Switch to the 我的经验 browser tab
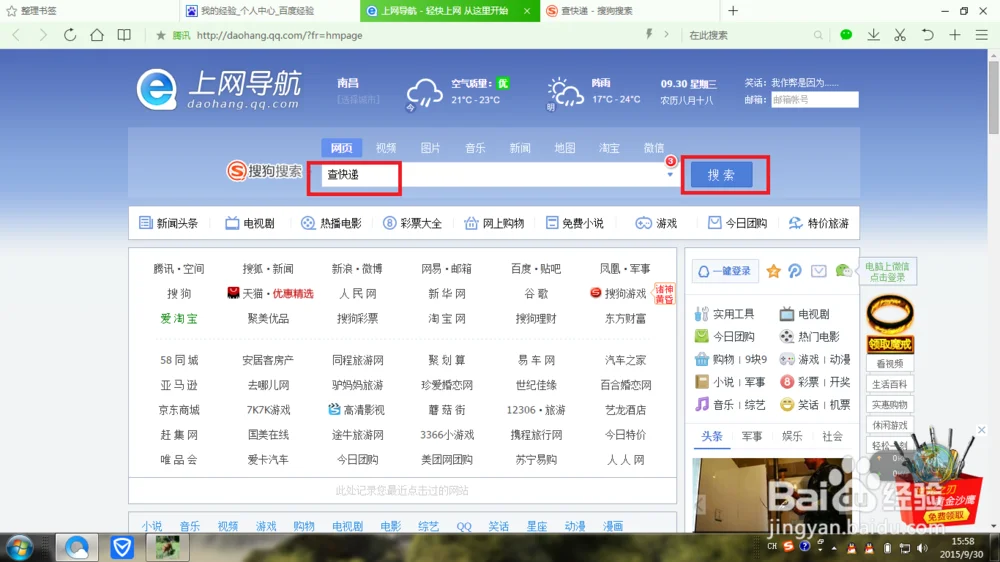Viewport: 1000px width, 562px height. pyautogui.click(x=270, y=11)
